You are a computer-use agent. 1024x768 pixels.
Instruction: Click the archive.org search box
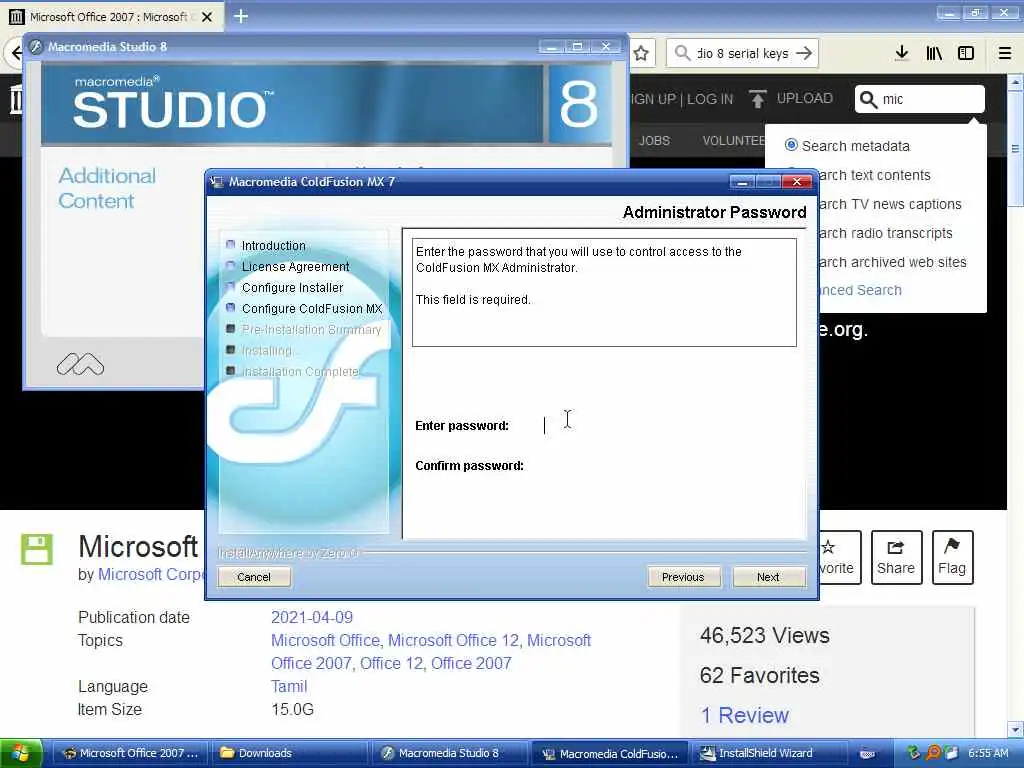[920, 99]
